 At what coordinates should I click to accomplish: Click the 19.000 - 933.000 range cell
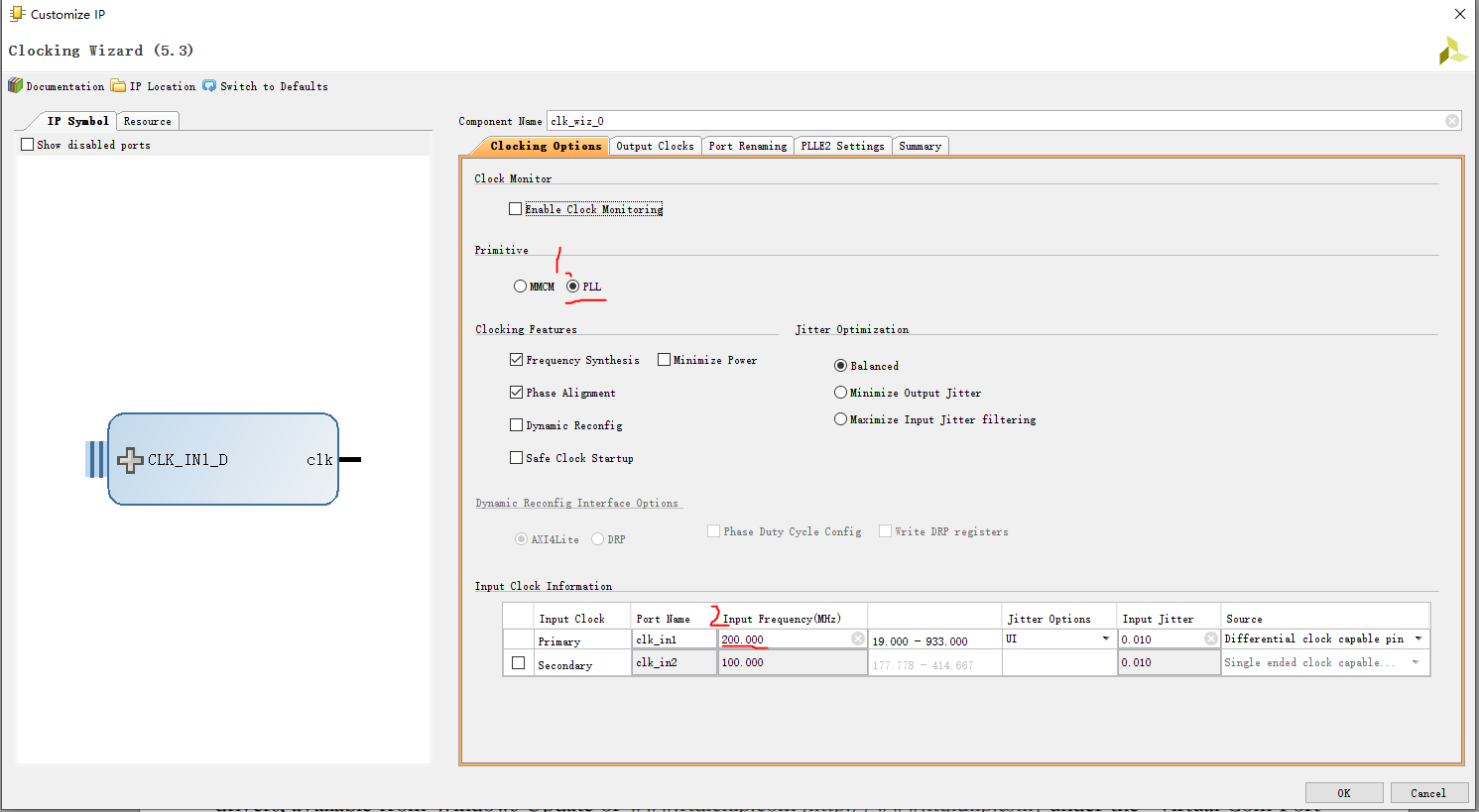click(934, 641)
